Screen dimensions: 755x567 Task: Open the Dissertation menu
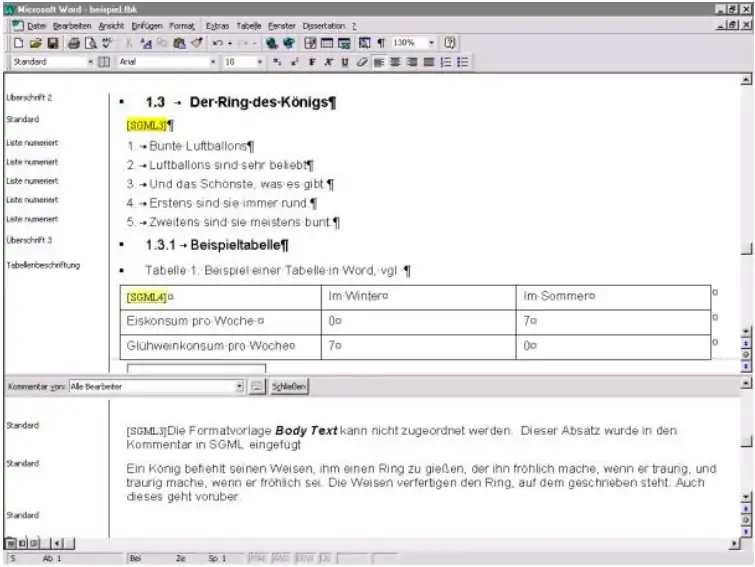(x=324, y=24)
